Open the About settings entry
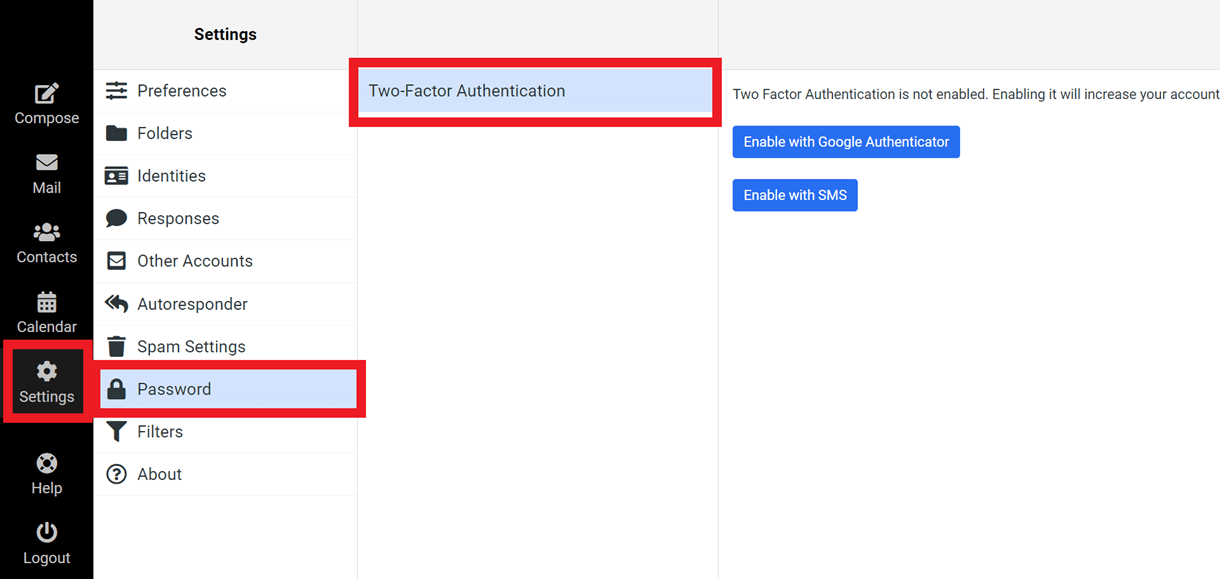1220x579 pixels. 225,474
